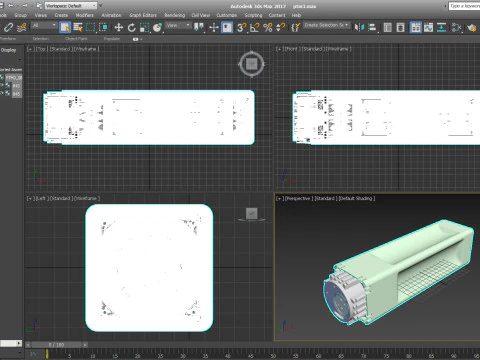
Task: Click the project folder icon near Workspace
Action: (x=39, y=6)
